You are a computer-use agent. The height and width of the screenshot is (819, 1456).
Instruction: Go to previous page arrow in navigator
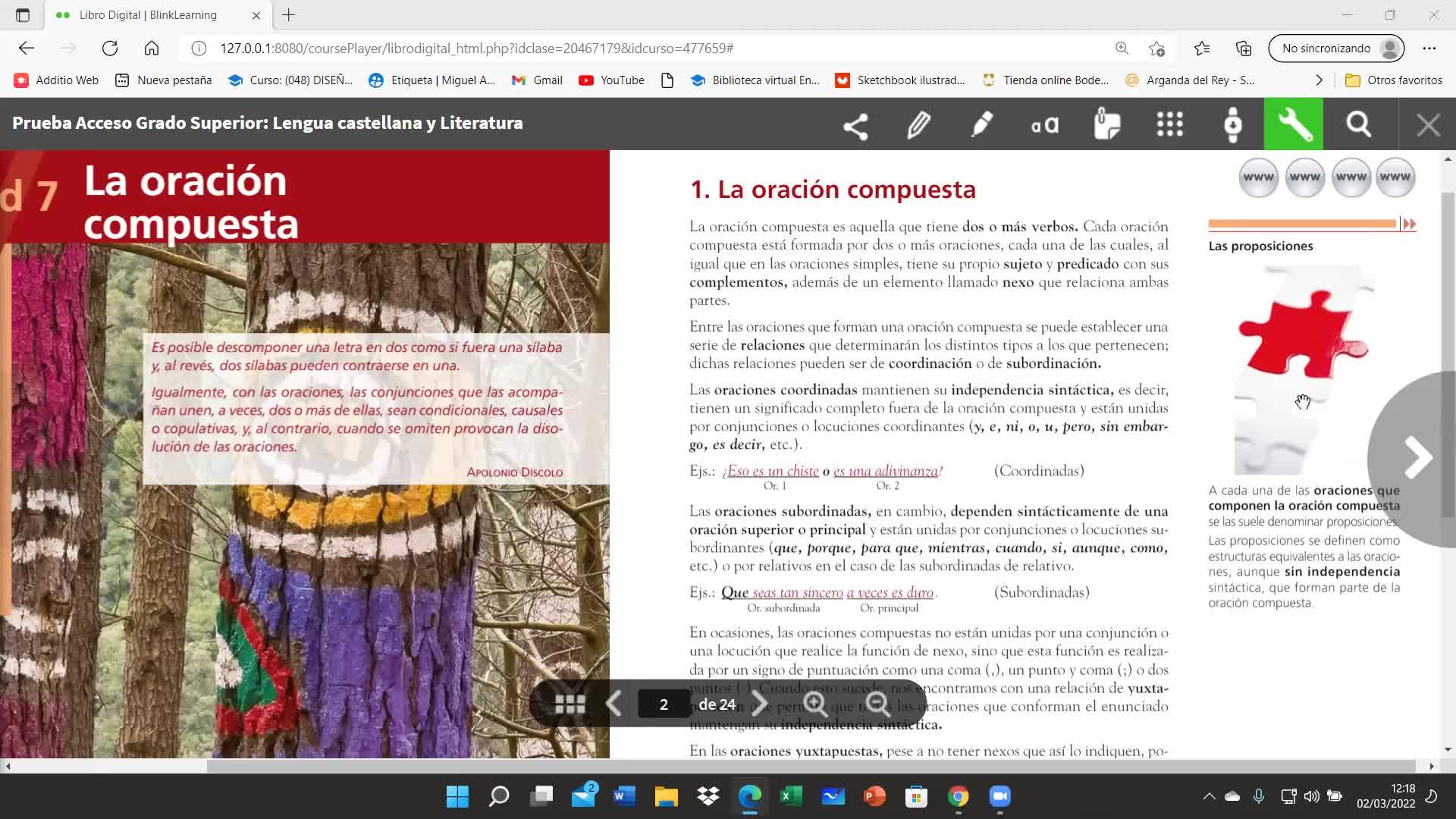tap(613, 704)
